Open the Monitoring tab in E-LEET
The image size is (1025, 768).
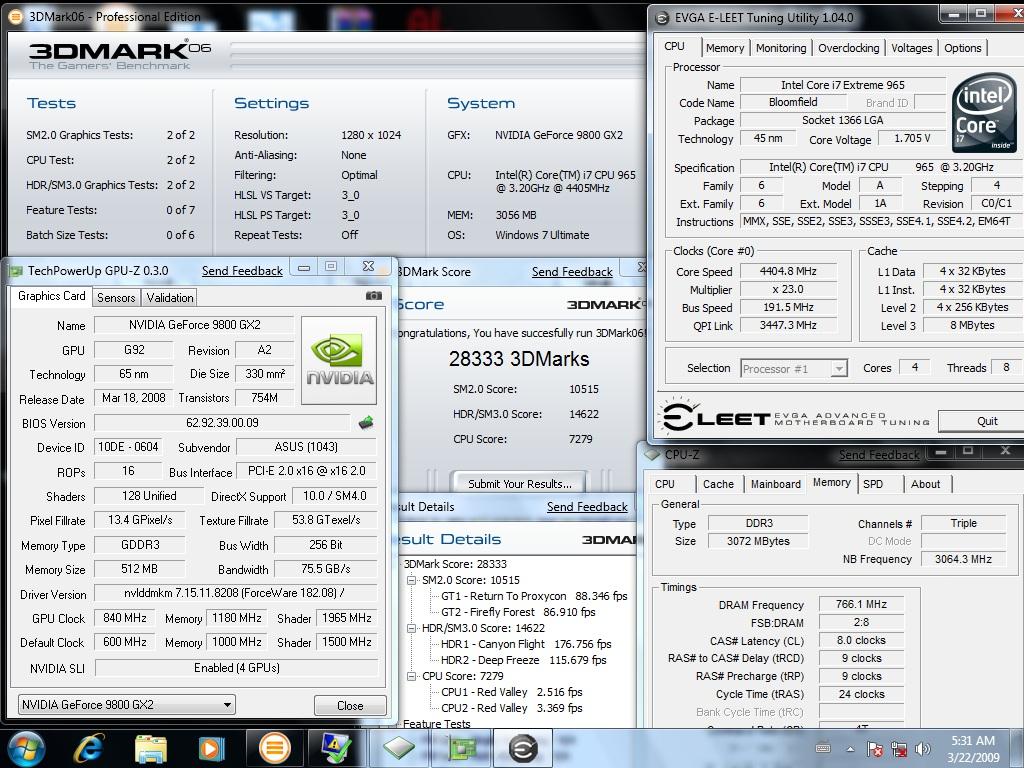781,48
